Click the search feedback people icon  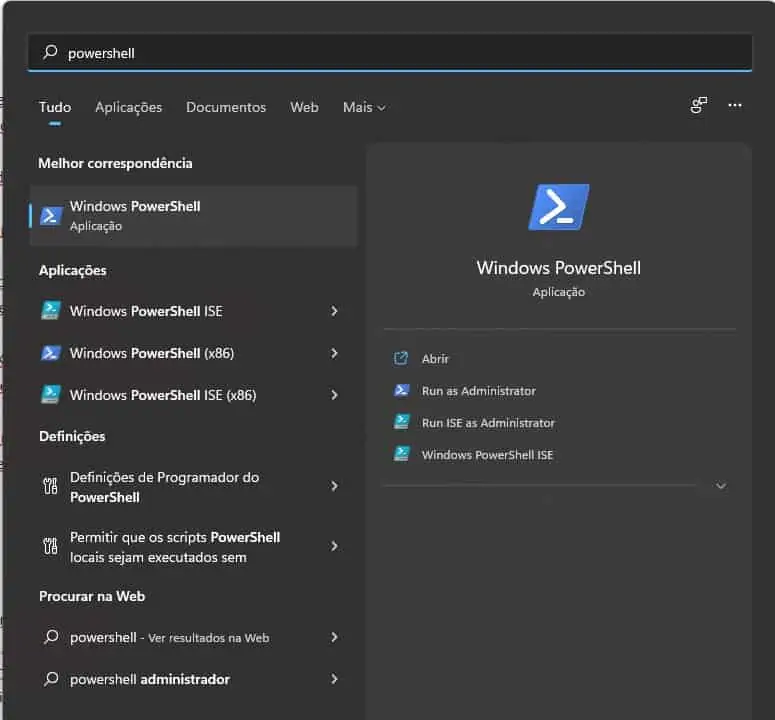699,106
